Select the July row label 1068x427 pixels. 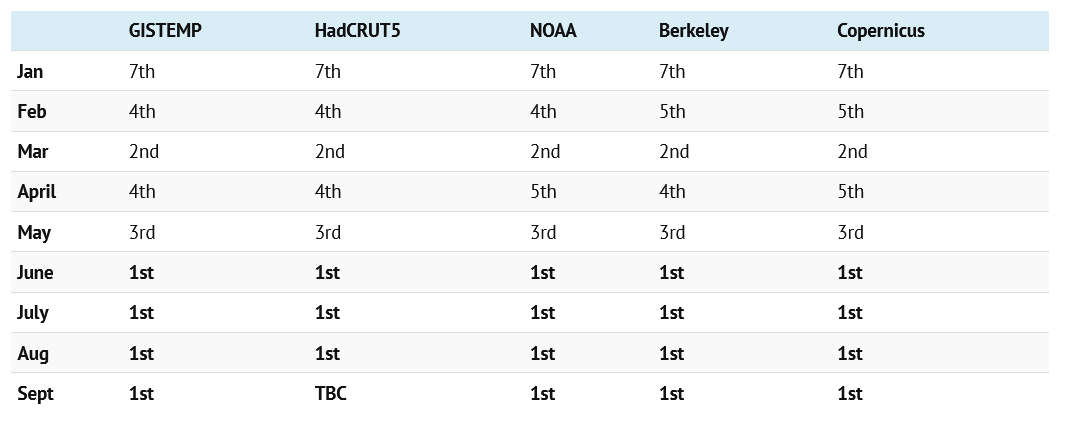(33, 313)
